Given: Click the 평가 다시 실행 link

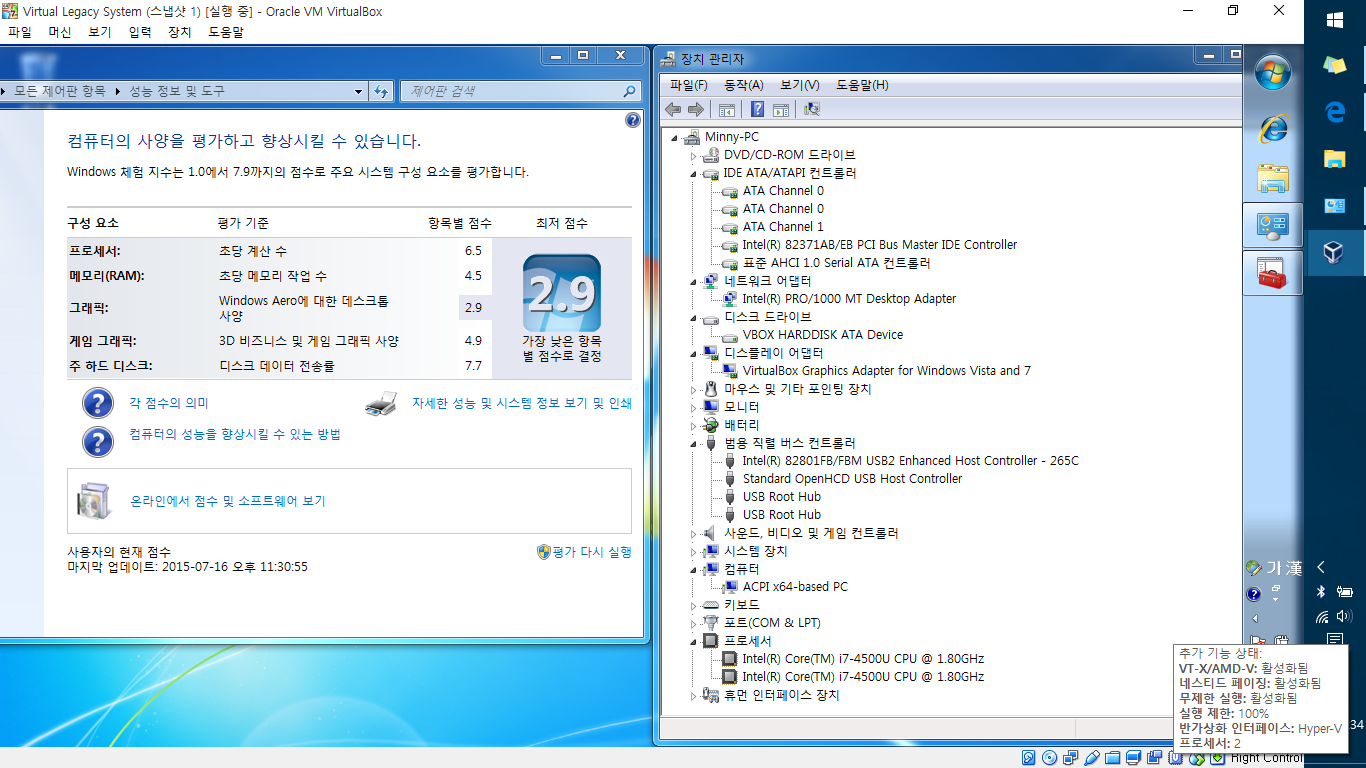Looking at the screenshot, I should [x=591, y=551].
